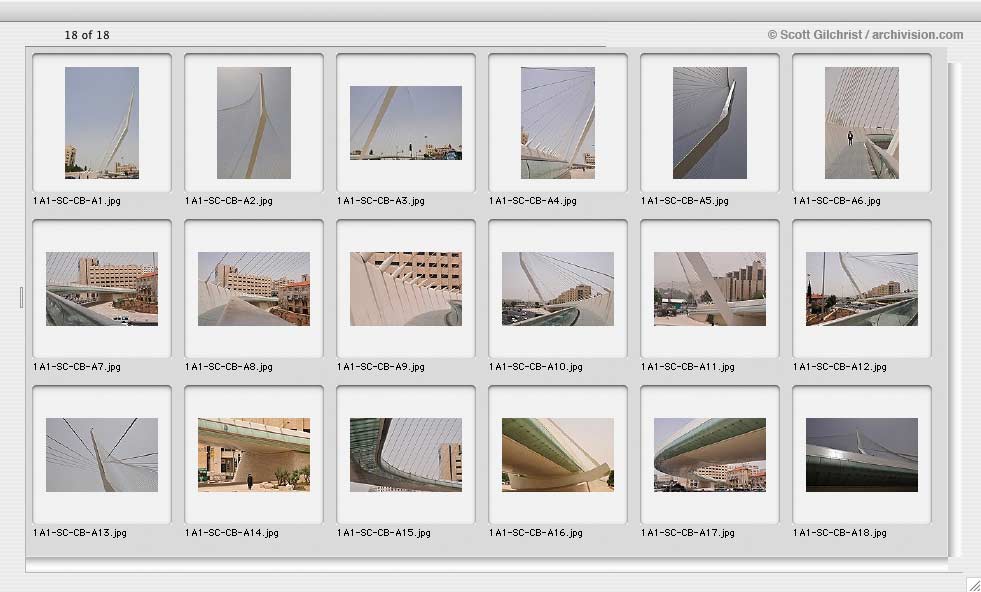Select thumbnail 1A1-SC-CB-A9.jpg

pyautogui.click(x=406, y=288)
